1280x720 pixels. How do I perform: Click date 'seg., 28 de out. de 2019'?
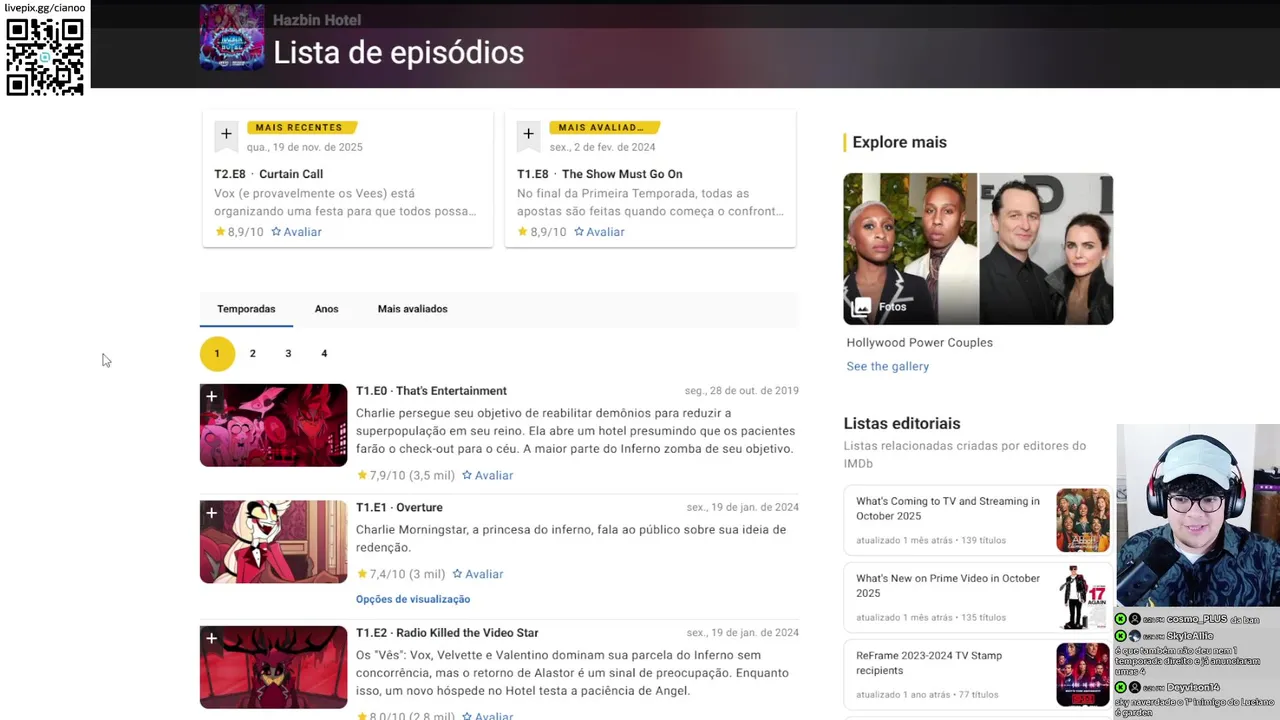coord(742,391)
